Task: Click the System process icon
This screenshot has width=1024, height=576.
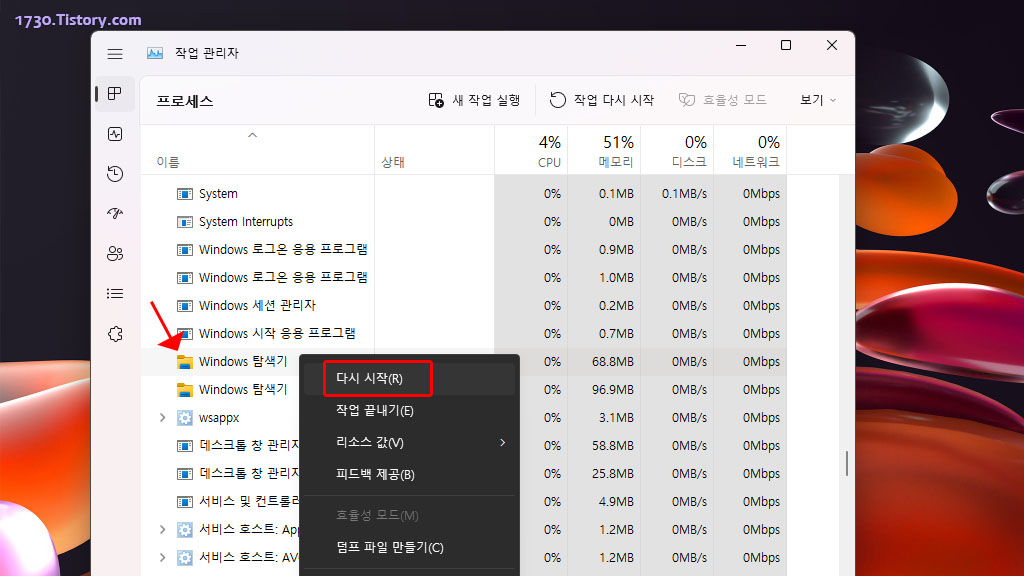Action: (x=185, y=194)
